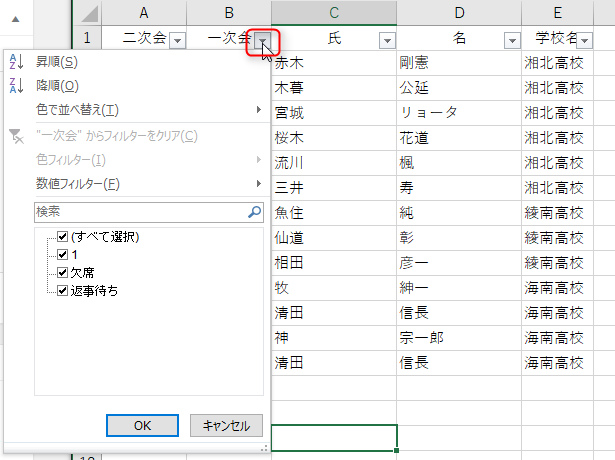Uncheck the 欠席 filter checkbox
Screen dimensions: 615x460
63,273
